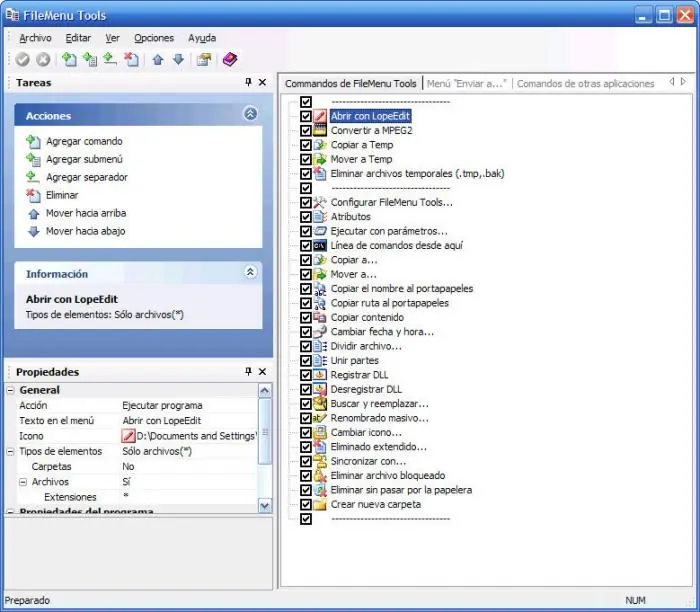The height and width of the screenshot is (612, 700).
Task: Pin the Propiedades panel
Action: 248,371
